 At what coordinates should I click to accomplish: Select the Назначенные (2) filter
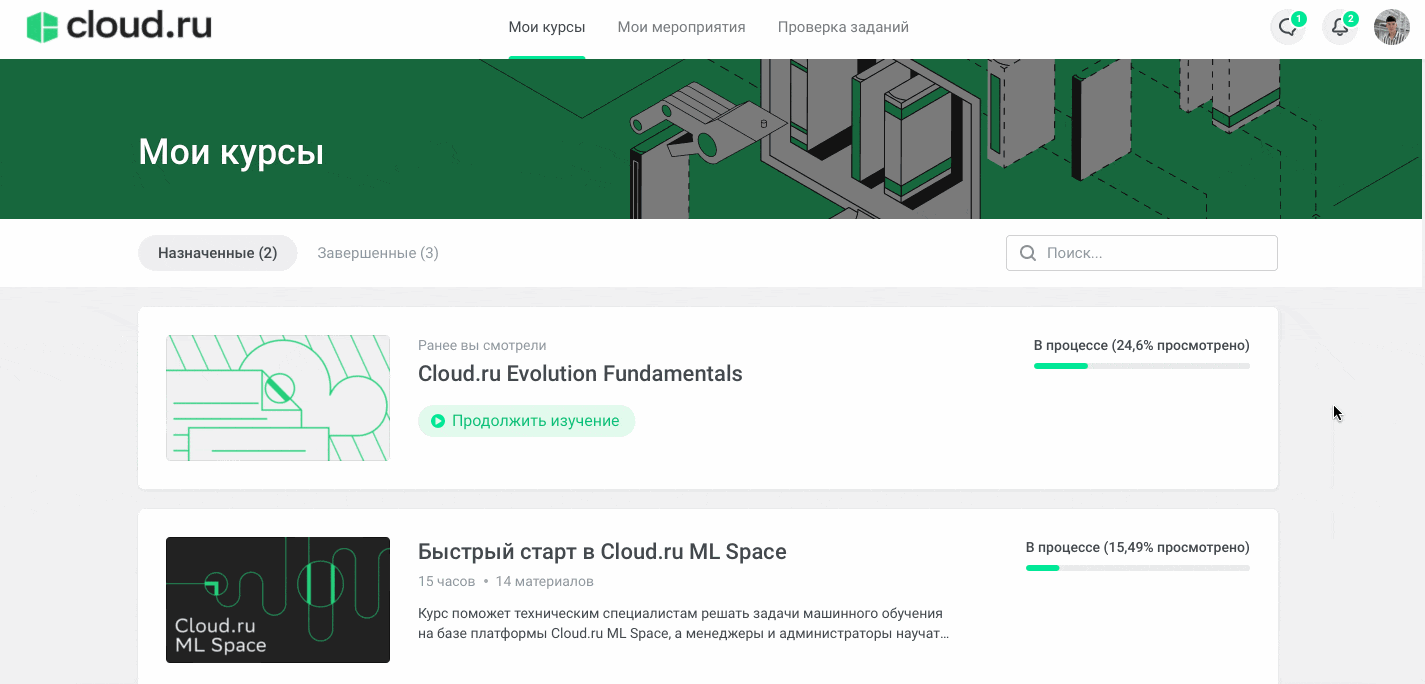click(x=217, y=253)
